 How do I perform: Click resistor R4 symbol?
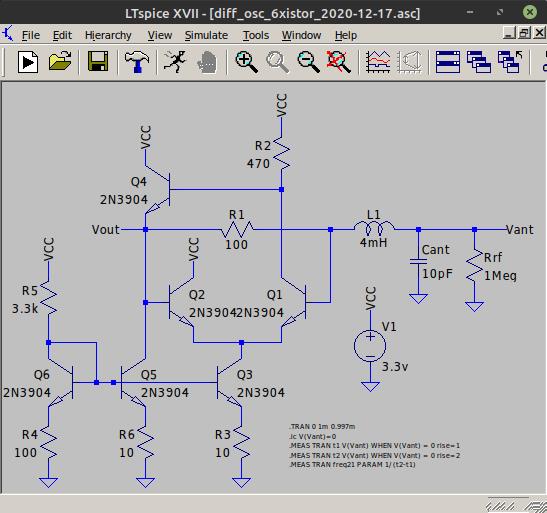(48, 442)
